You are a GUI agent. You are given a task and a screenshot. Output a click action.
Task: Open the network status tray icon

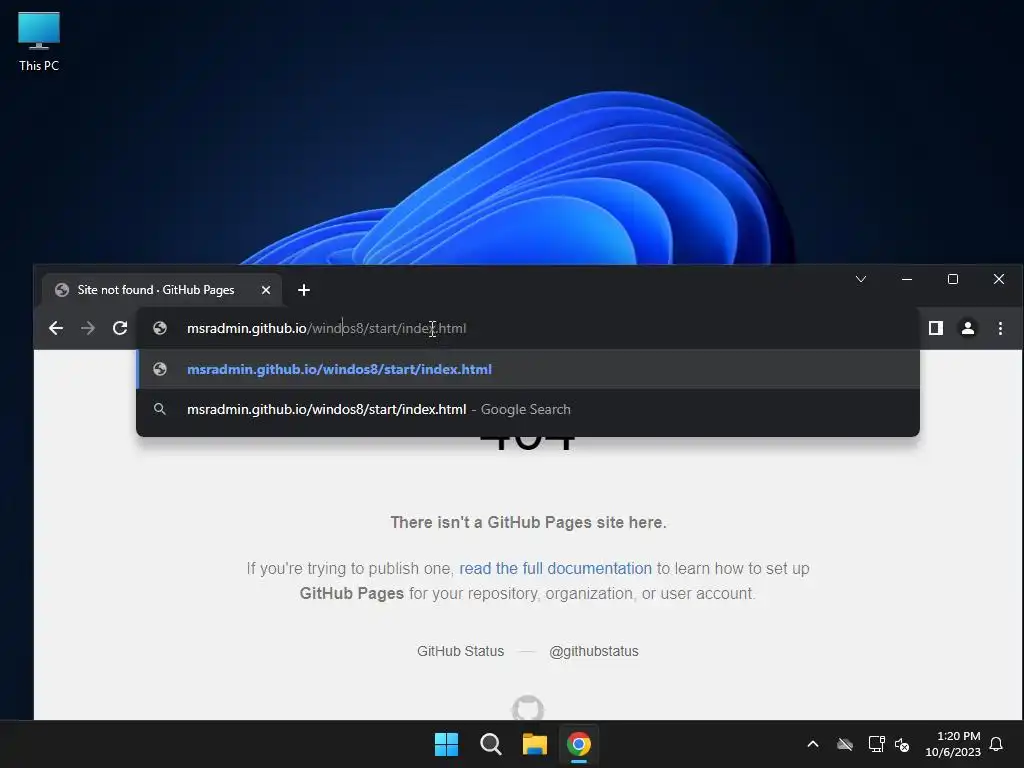(x=876, y=744)
